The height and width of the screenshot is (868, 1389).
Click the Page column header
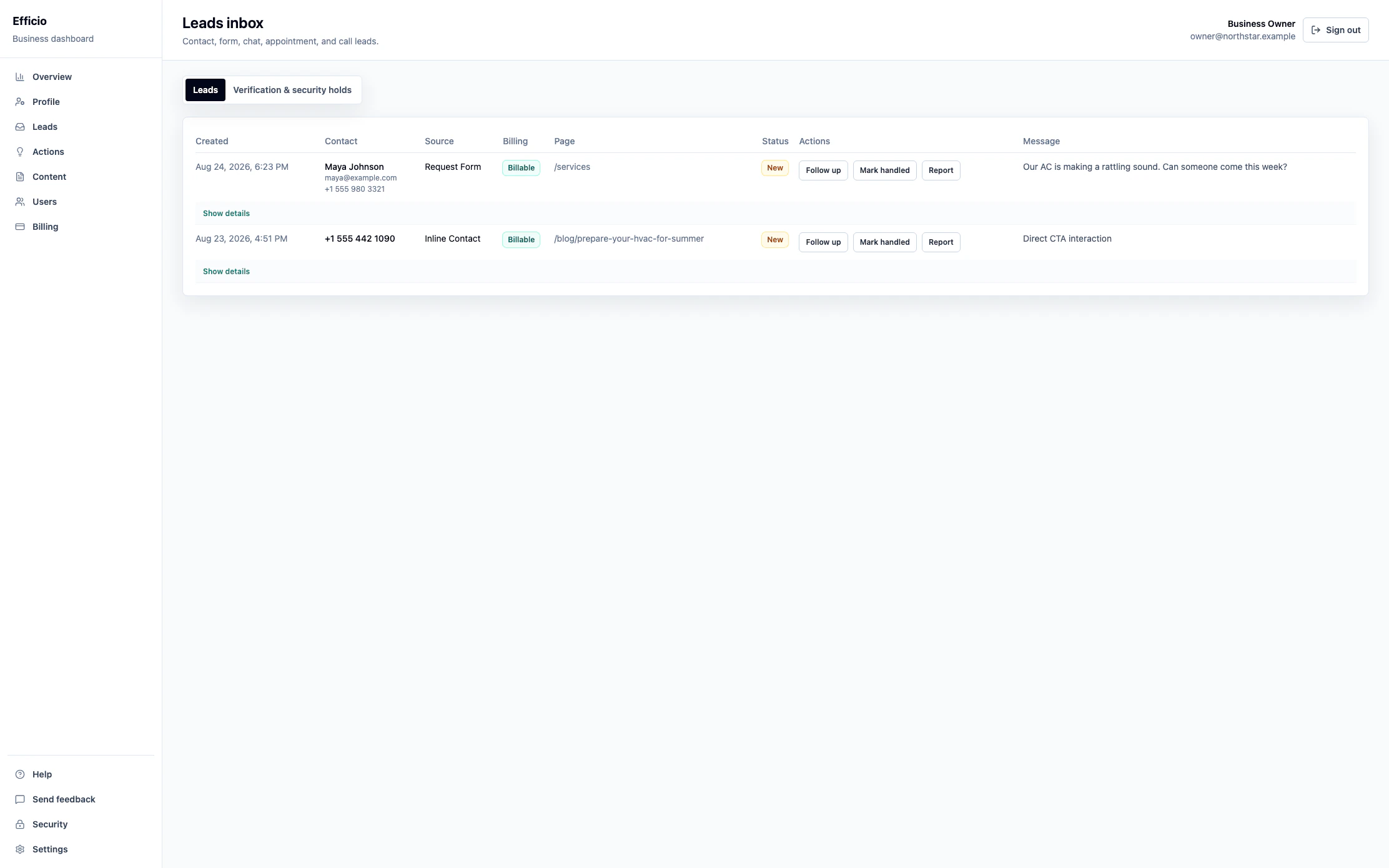pos(565,141)
